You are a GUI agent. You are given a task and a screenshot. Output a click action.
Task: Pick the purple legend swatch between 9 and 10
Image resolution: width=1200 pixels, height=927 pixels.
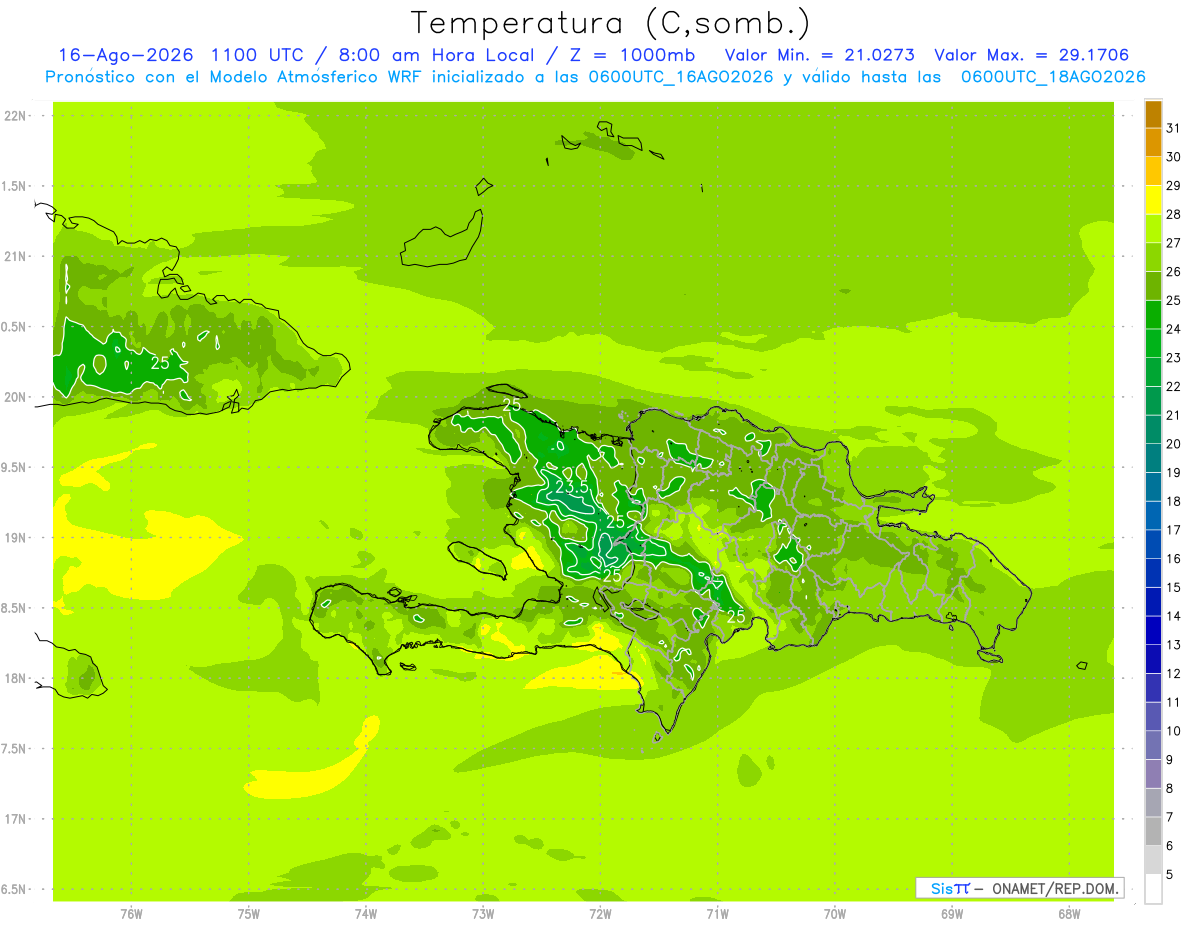point(1154,745)
